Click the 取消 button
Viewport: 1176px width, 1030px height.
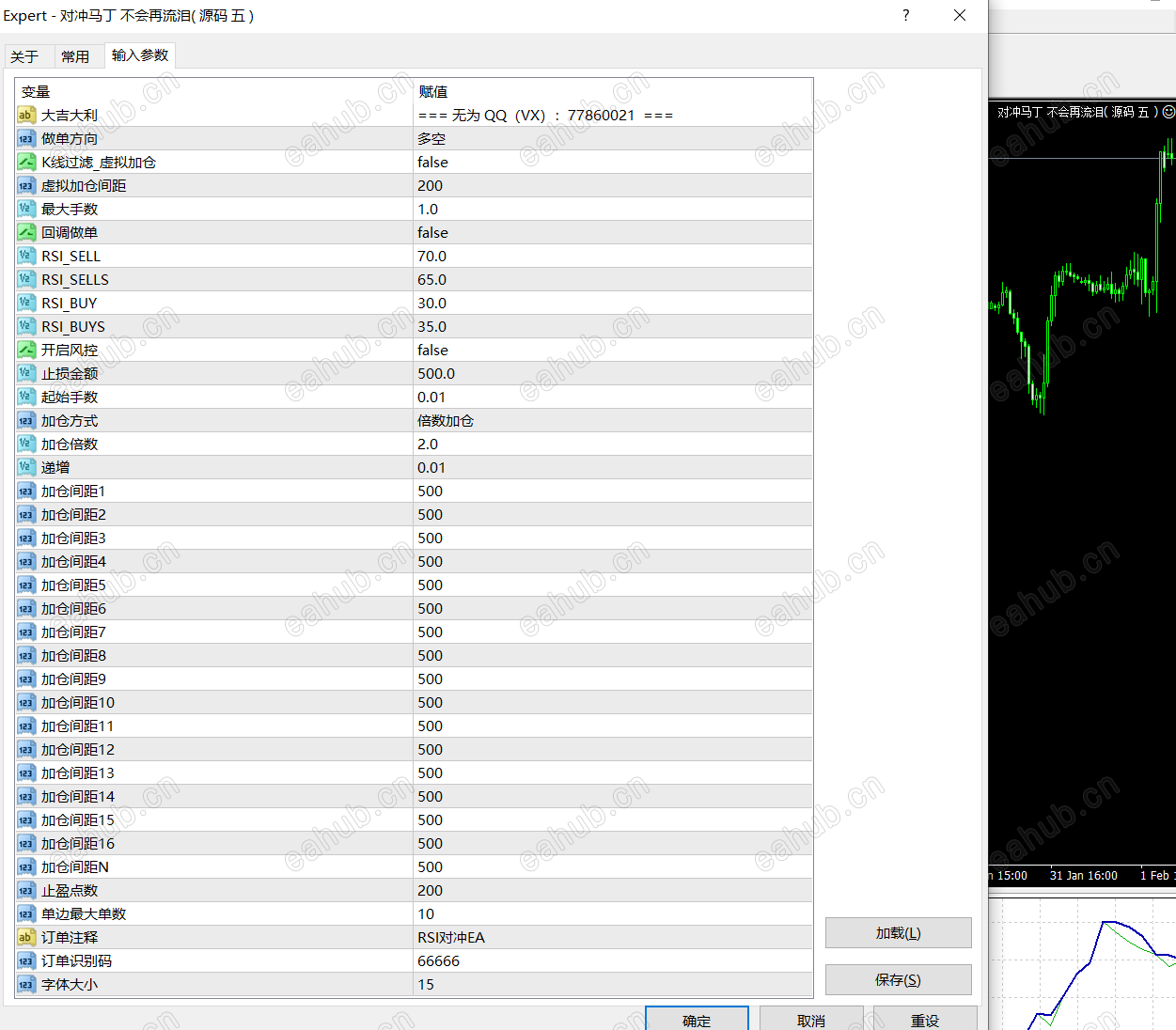pyautogui.click(x=811, y=1020)
